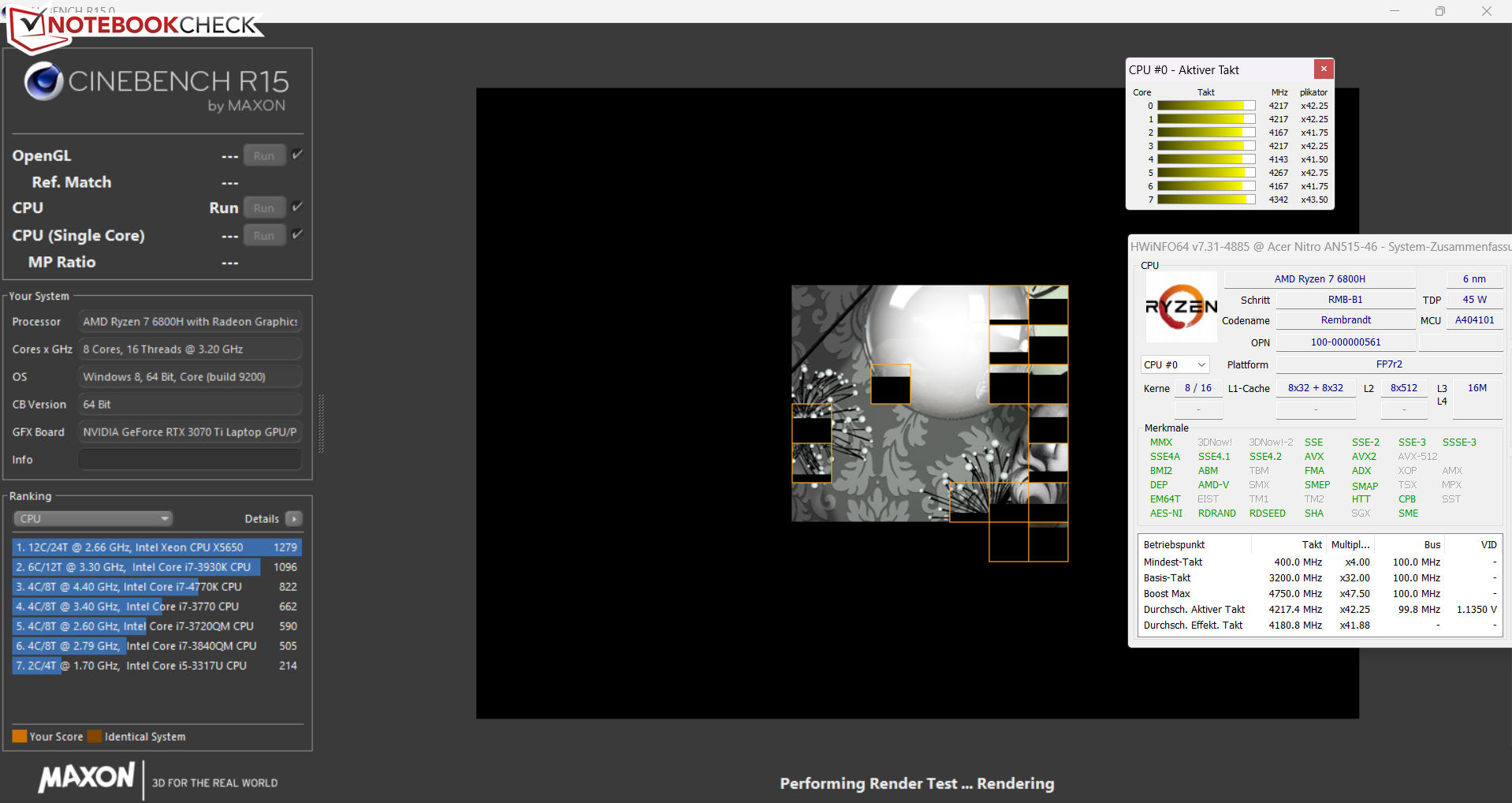Image resolution: width=1512 pixels, height=803 pixels.
Task: Click the Cinebench R15 logo sphere icon
Action: 43,81
